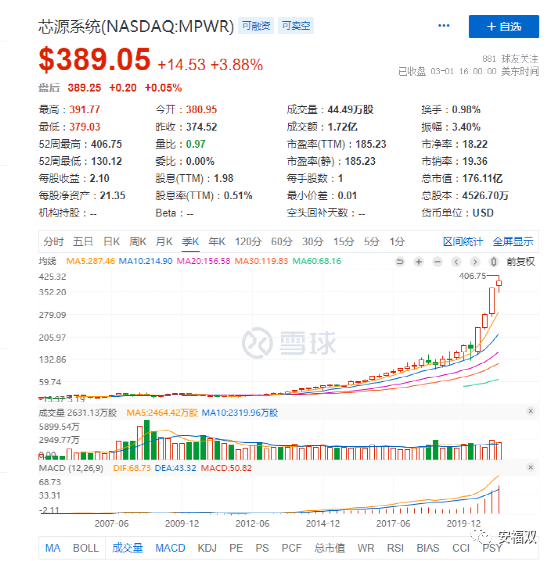This screenshot has width=554, height=561.
Task: Click the MA5:287.46 legend value
Action: pos(91,261)
